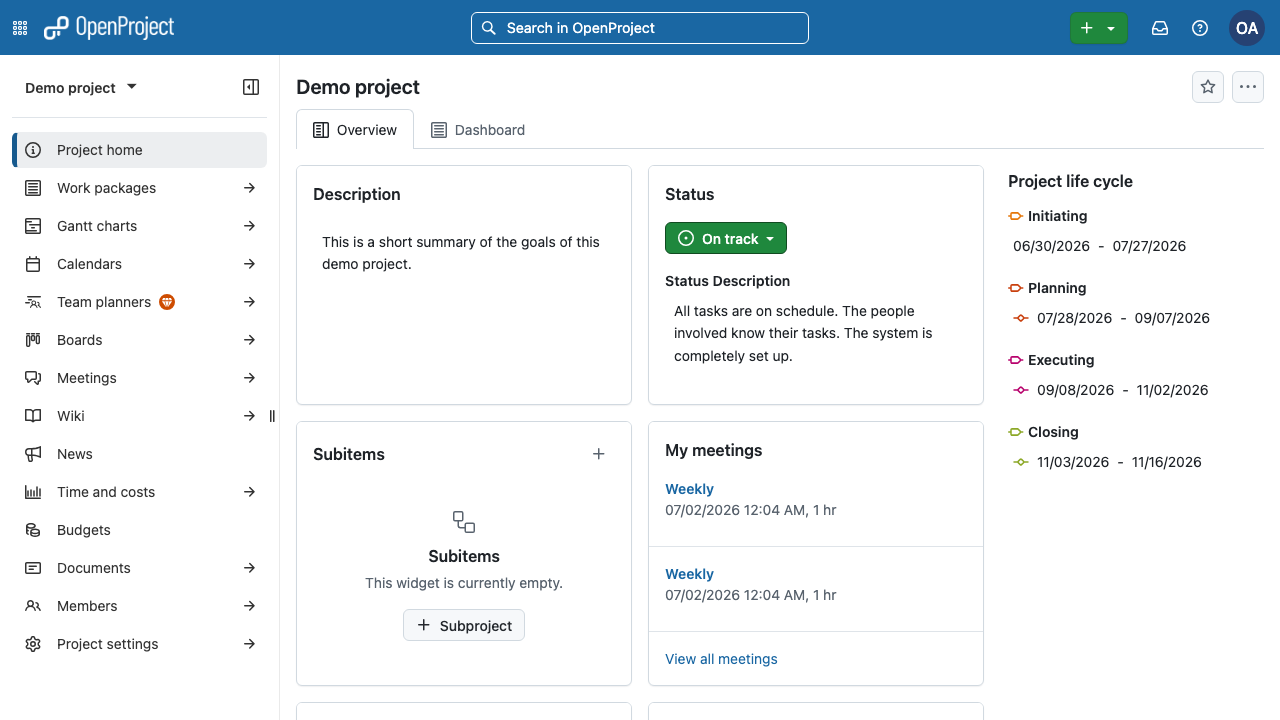This screenshot has width=1280, height=720.
Task: Click the Documents icon
Action: pyautogui.click(x=33, y=568)
